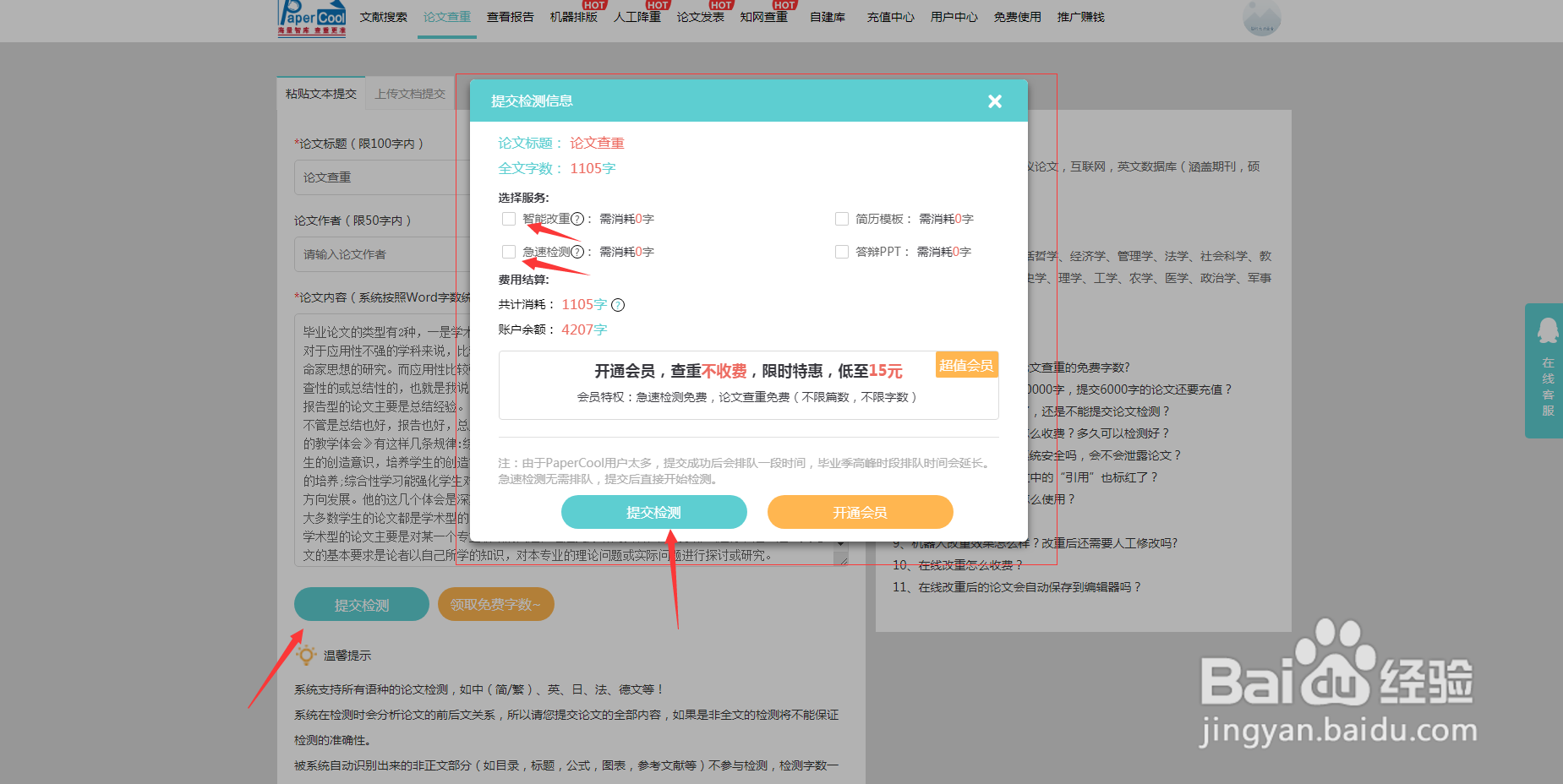Switch to 粘贴文本提交 tab
Viewport: 1563px width, 784px height.
(x=321, y=94)
